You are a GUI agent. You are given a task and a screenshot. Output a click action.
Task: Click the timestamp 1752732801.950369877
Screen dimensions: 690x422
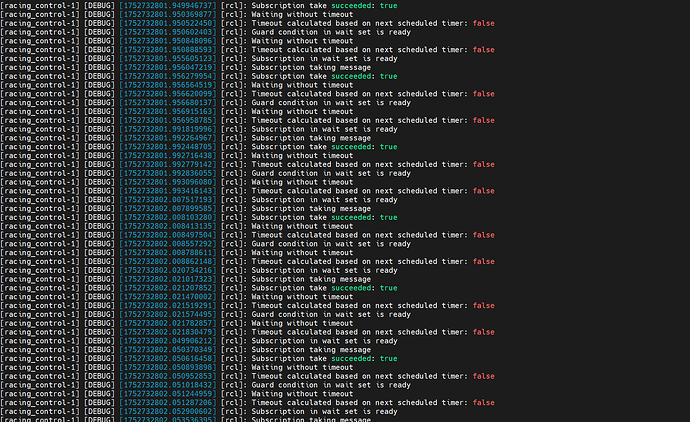click(167, 15)
